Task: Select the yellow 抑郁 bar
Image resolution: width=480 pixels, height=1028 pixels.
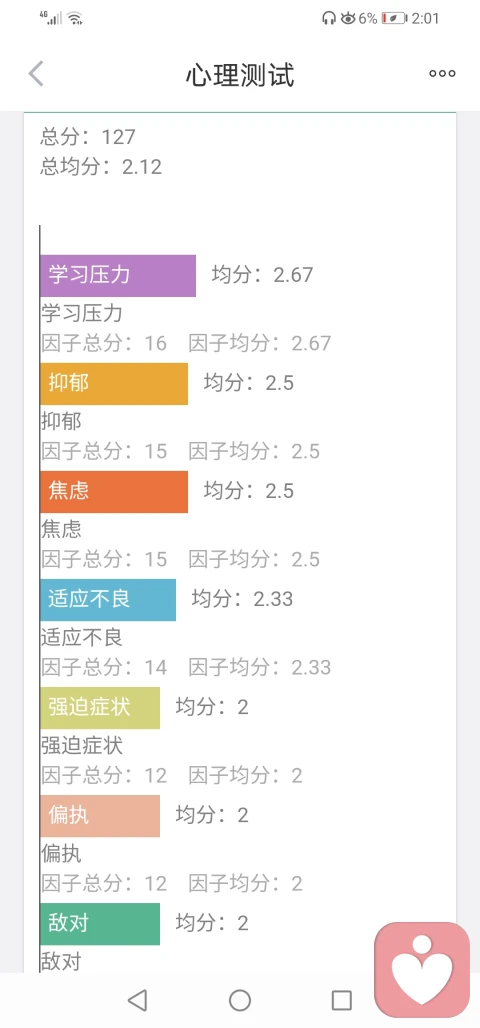Action: coord(114,384)
